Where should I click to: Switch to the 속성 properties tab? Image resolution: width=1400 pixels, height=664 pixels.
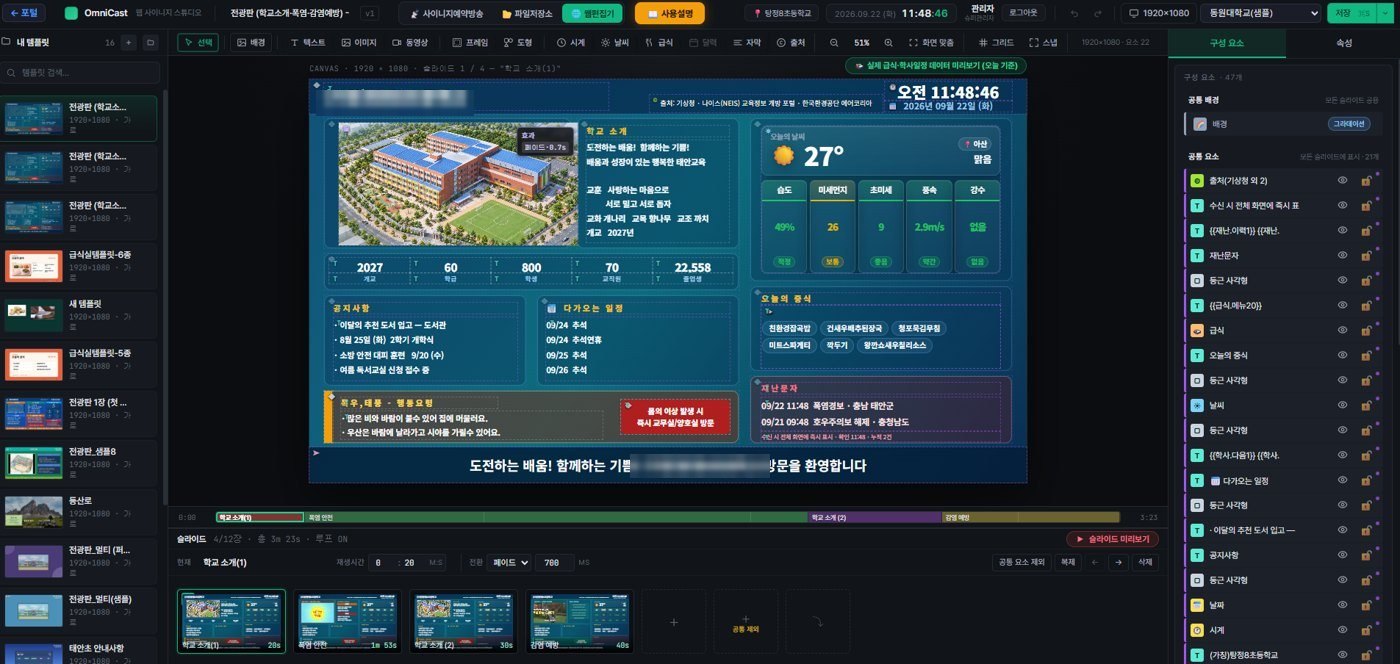pos(1343,44)
